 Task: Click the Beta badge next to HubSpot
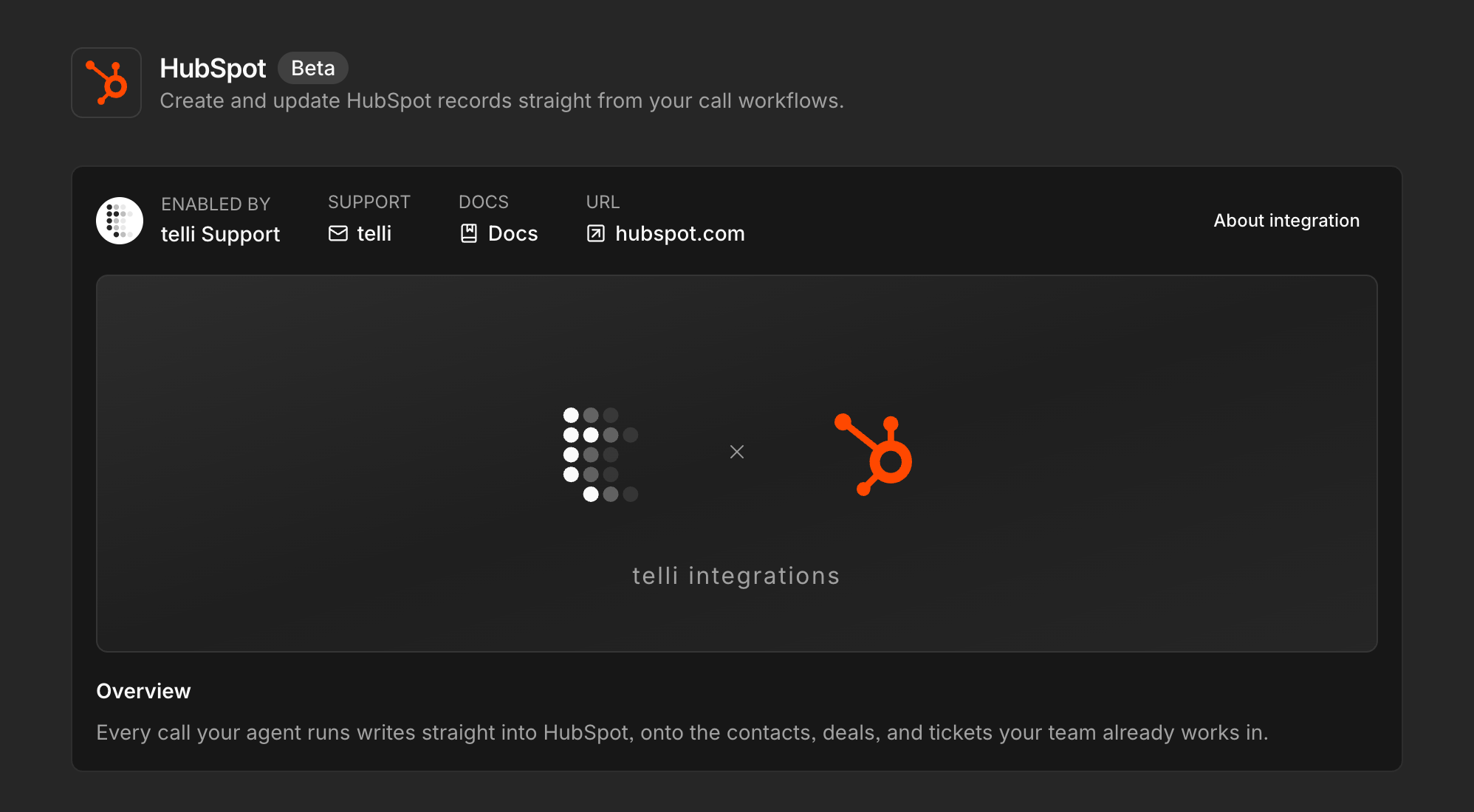(x=313, y=68)
